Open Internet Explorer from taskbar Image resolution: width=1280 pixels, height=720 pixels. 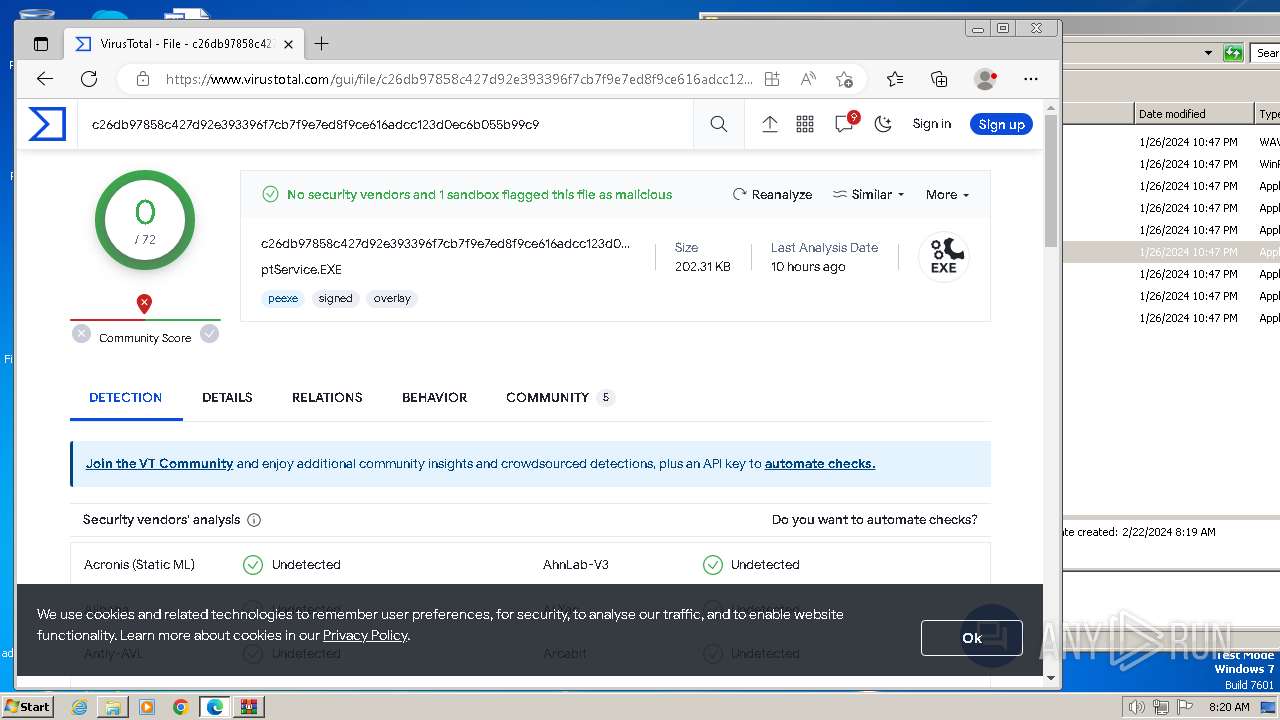point(79,707)
